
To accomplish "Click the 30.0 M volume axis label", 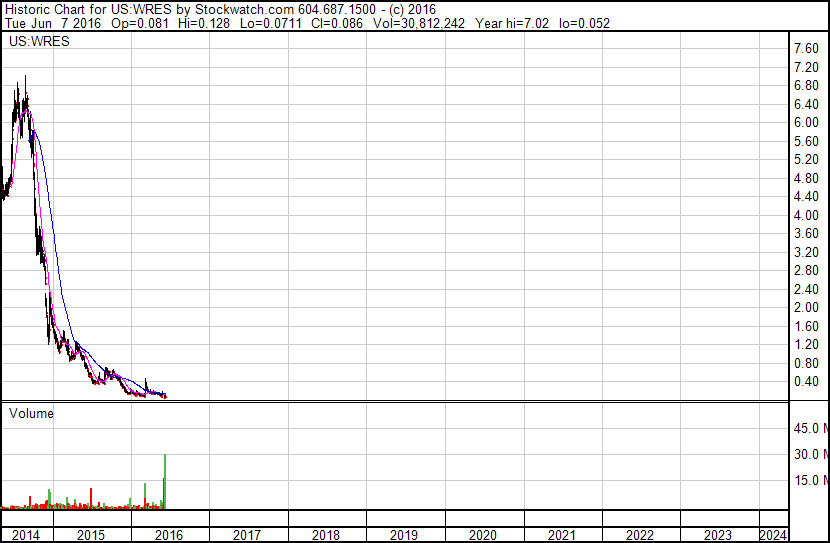I will pos(811,455).
